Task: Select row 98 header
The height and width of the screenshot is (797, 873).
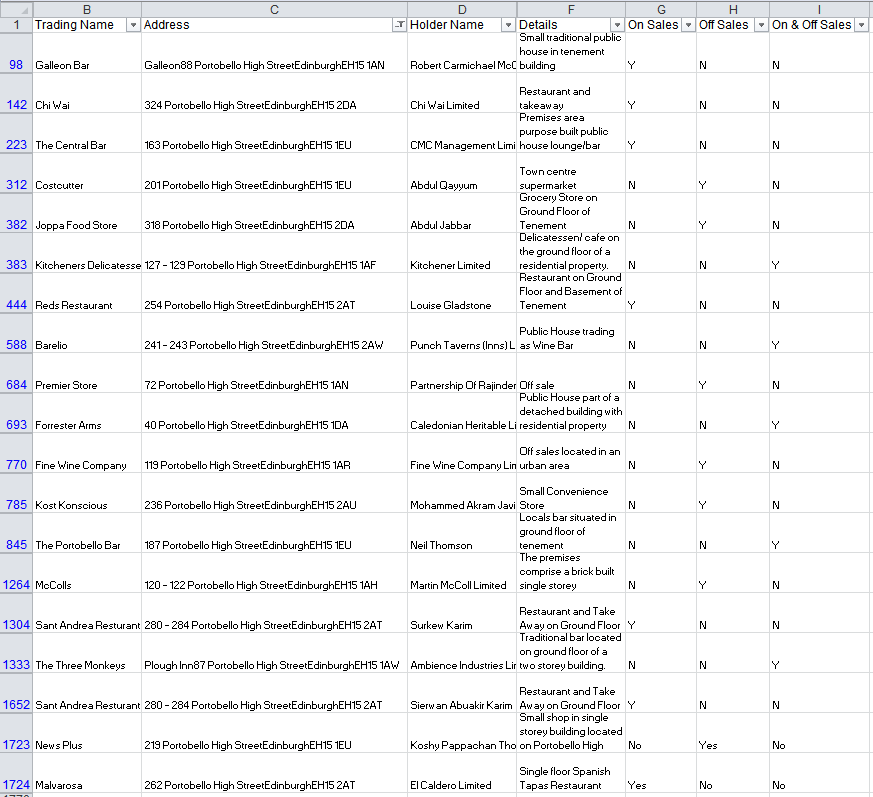Action: pyautogui.click(x=16, y=53)
